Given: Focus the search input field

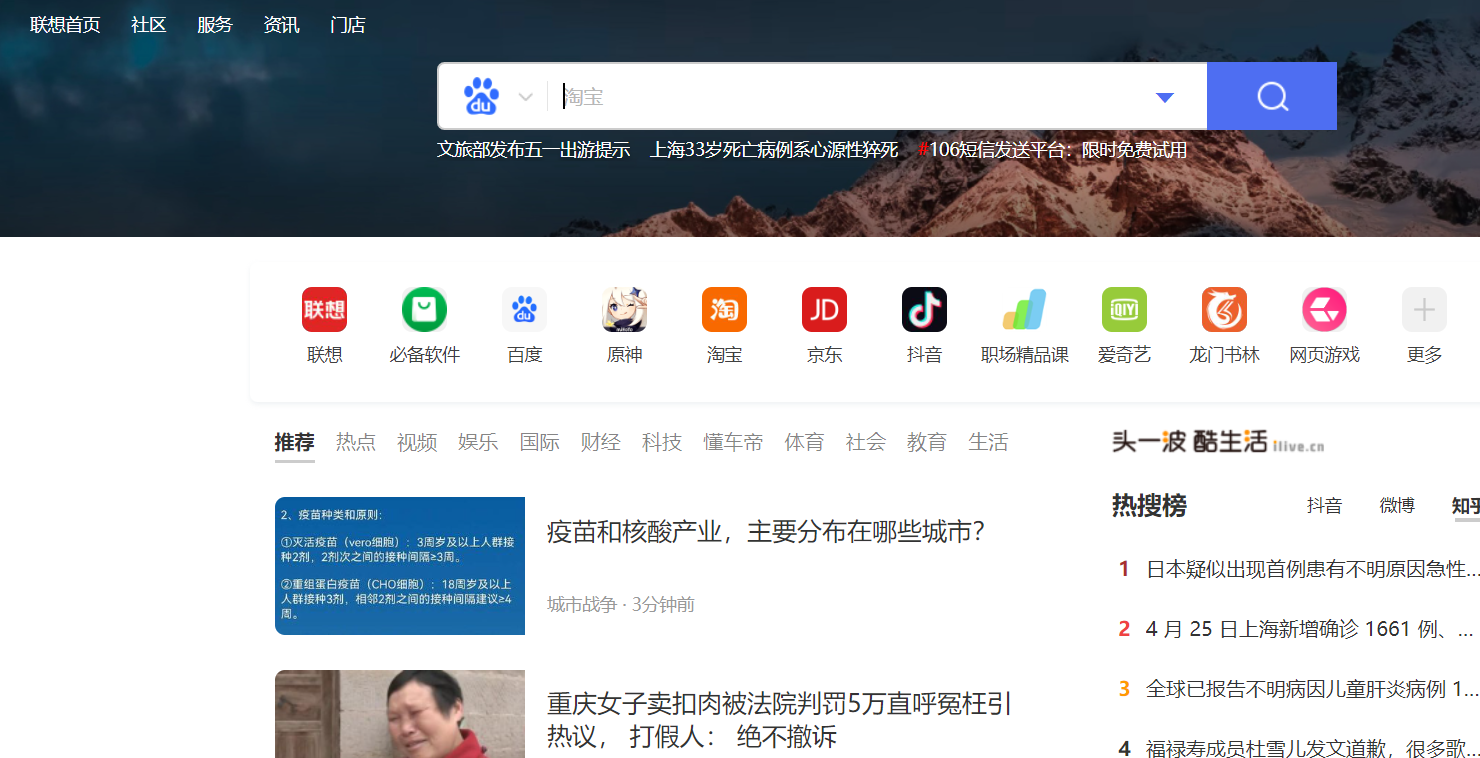Looking at the screenshot, I should (x=850, y=96).
